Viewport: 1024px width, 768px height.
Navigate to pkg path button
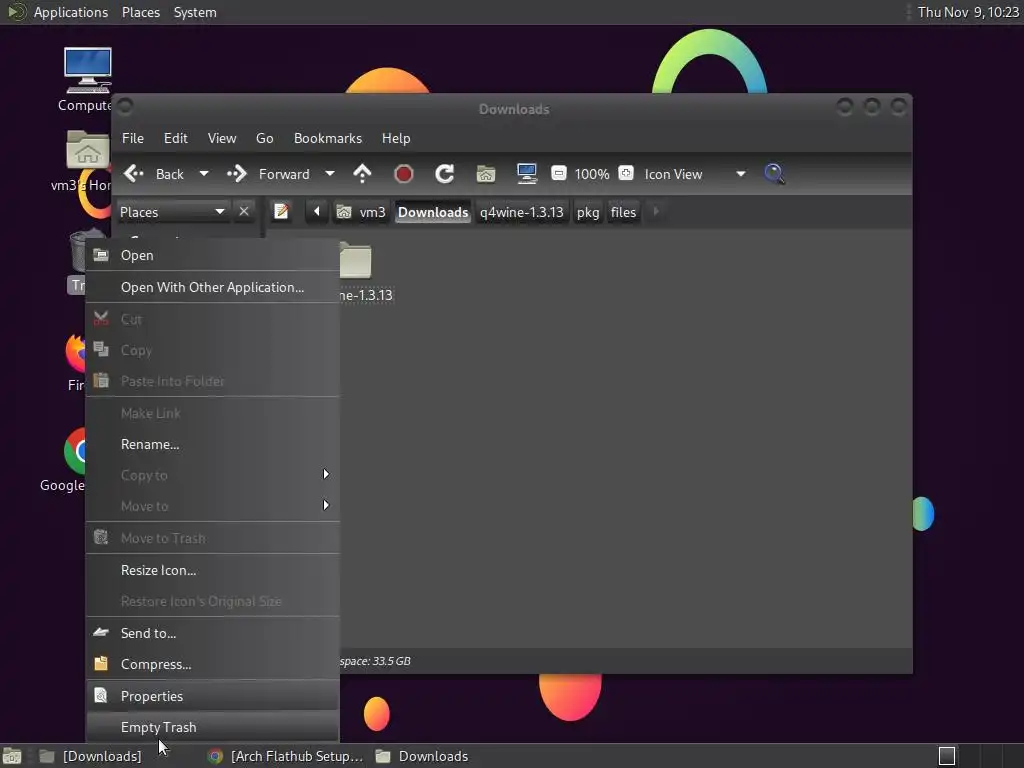click(588, 212)
